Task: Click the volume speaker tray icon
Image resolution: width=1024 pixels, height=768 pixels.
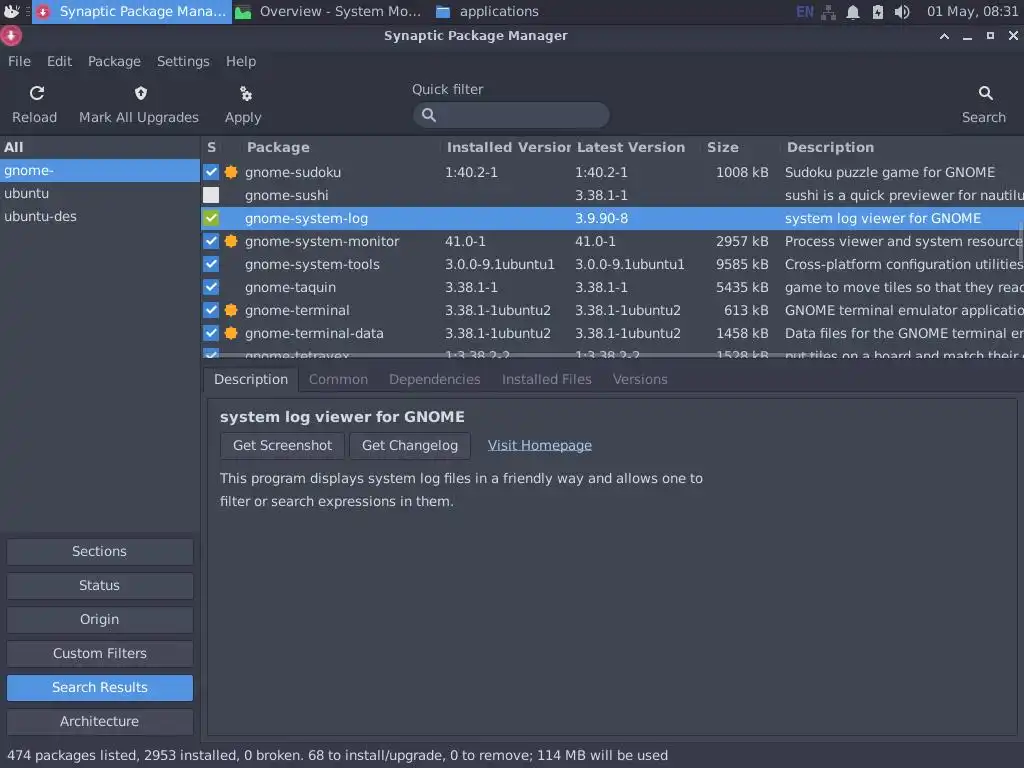Action: click(902, 12)
